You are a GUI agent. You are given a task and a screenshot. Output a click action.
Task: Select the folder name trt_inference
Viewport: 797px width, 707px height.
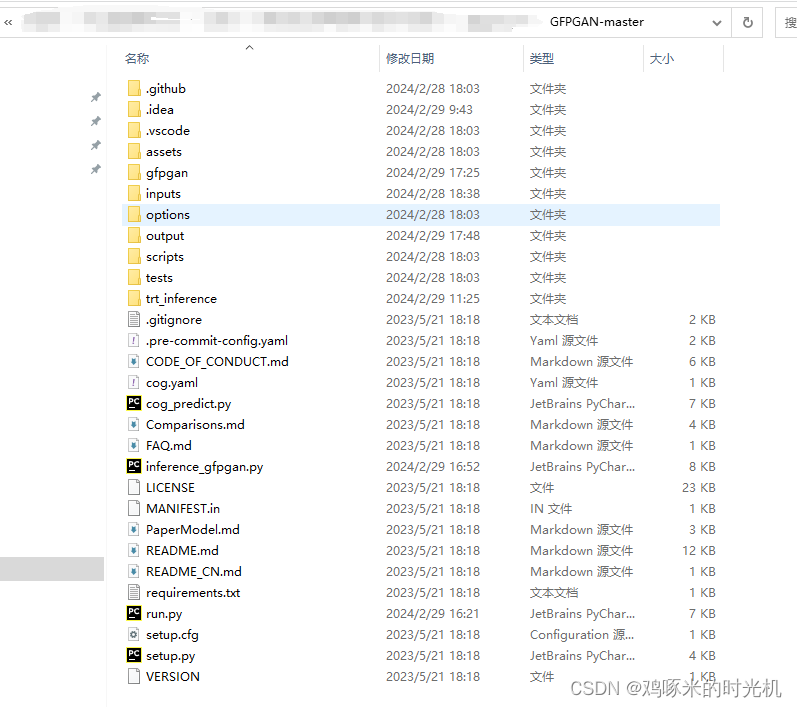(181, 299)
